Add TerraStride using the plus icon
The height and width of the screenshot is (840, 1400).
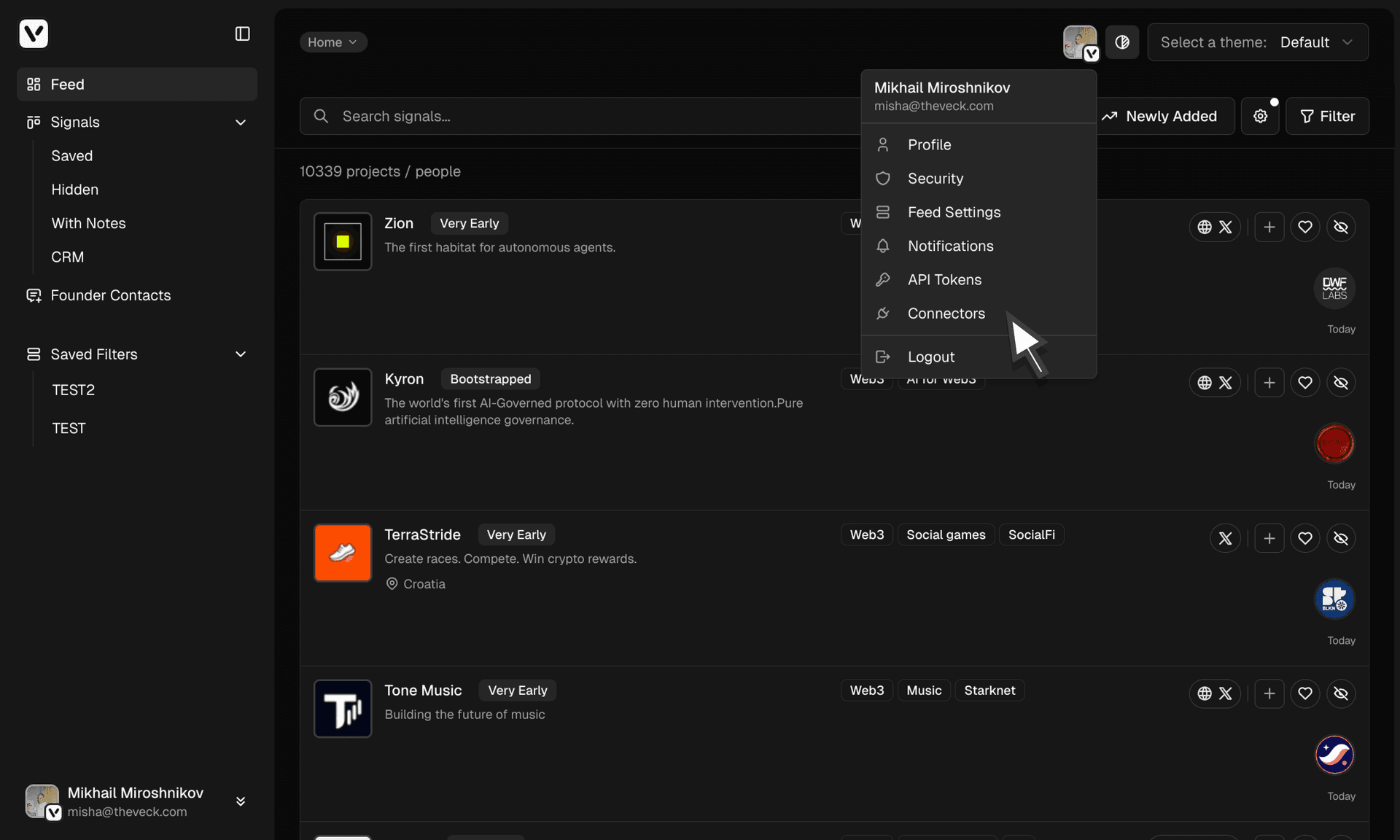(1269, 538)
